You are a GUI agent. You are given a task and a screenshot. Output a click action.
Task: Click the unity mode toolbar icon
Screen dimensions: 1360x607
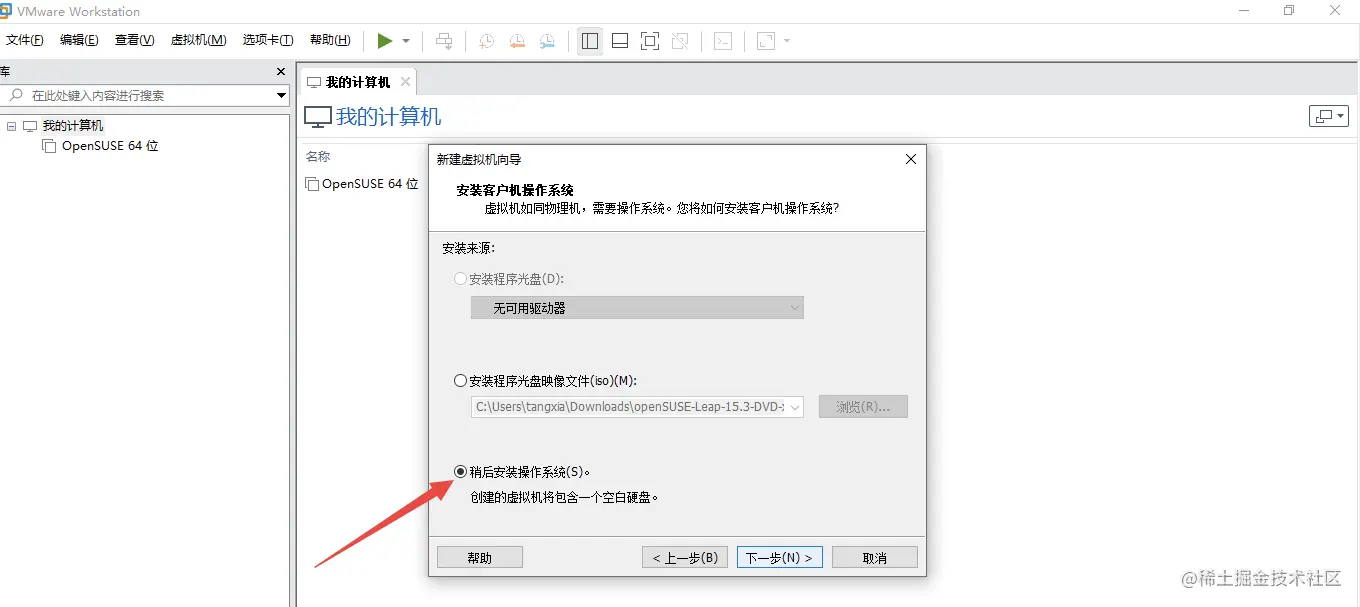tap(680, 41)
